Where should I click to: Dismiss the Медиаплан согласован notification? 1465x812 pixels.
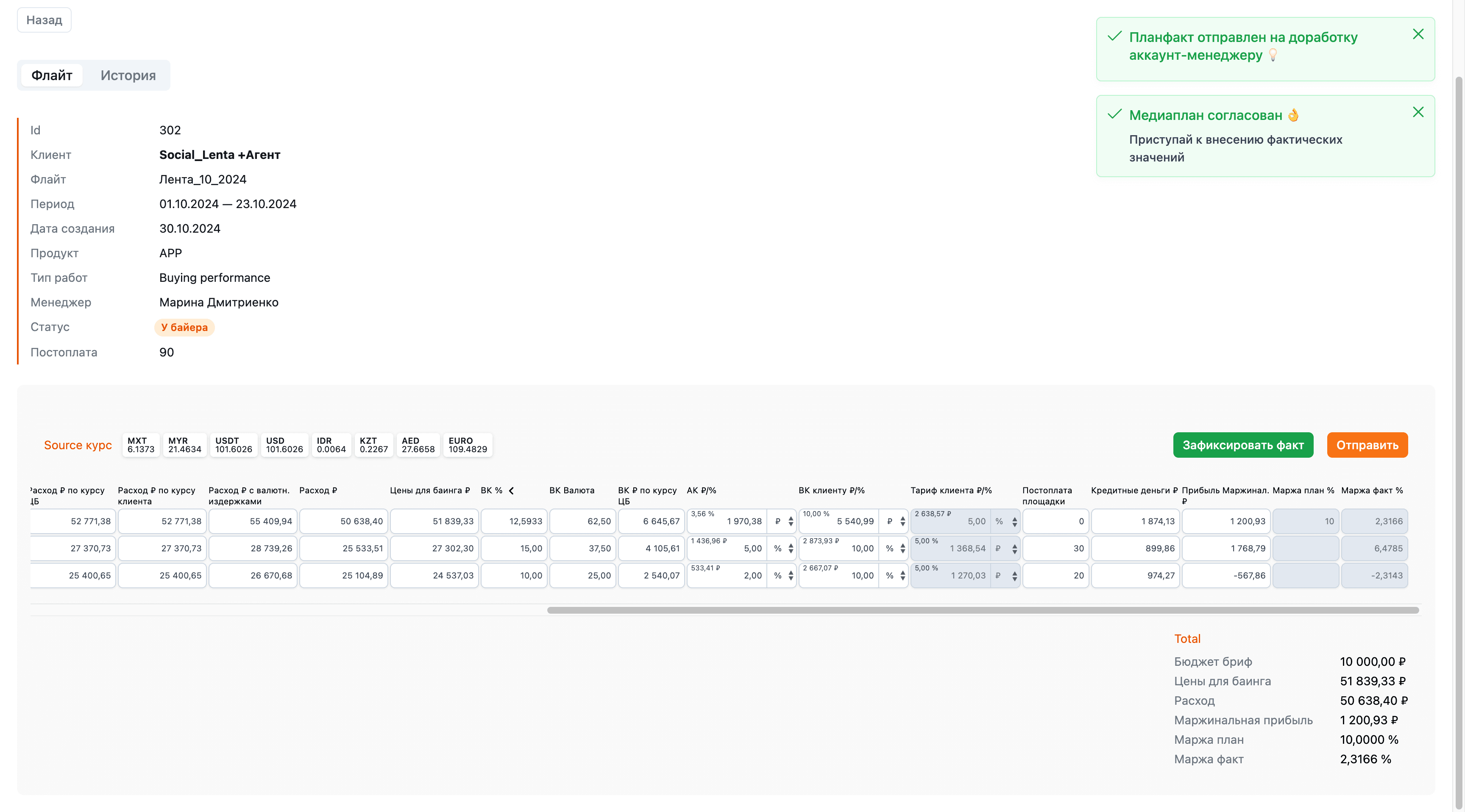(1418, 112)
